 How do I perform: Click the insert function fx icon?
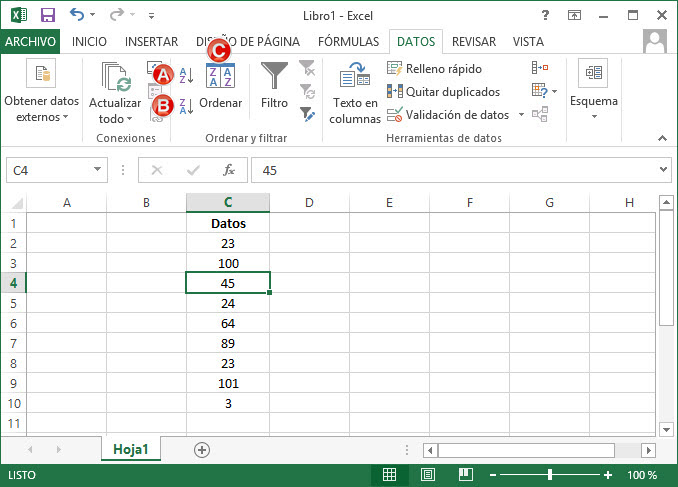tap(229, 170)
